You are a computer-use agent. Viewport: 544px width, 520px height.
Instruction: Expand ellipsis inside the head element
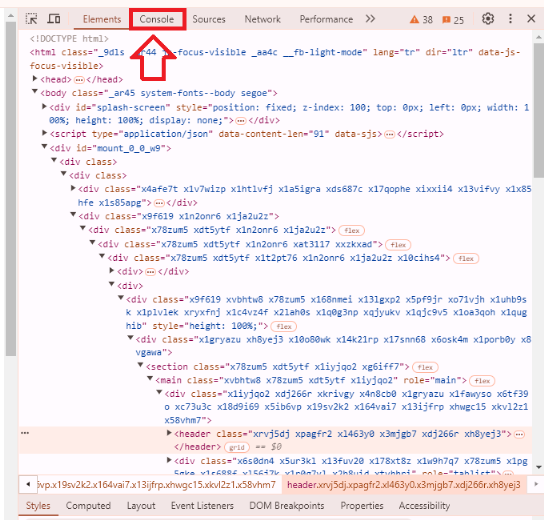79,80
